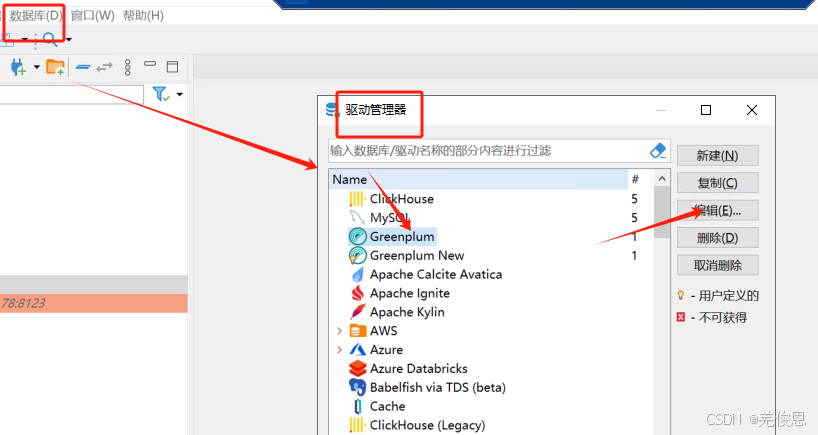Click the Apache Calcite Avatica icon
This screenshot has width=818, height=435.
pos(357,274)
